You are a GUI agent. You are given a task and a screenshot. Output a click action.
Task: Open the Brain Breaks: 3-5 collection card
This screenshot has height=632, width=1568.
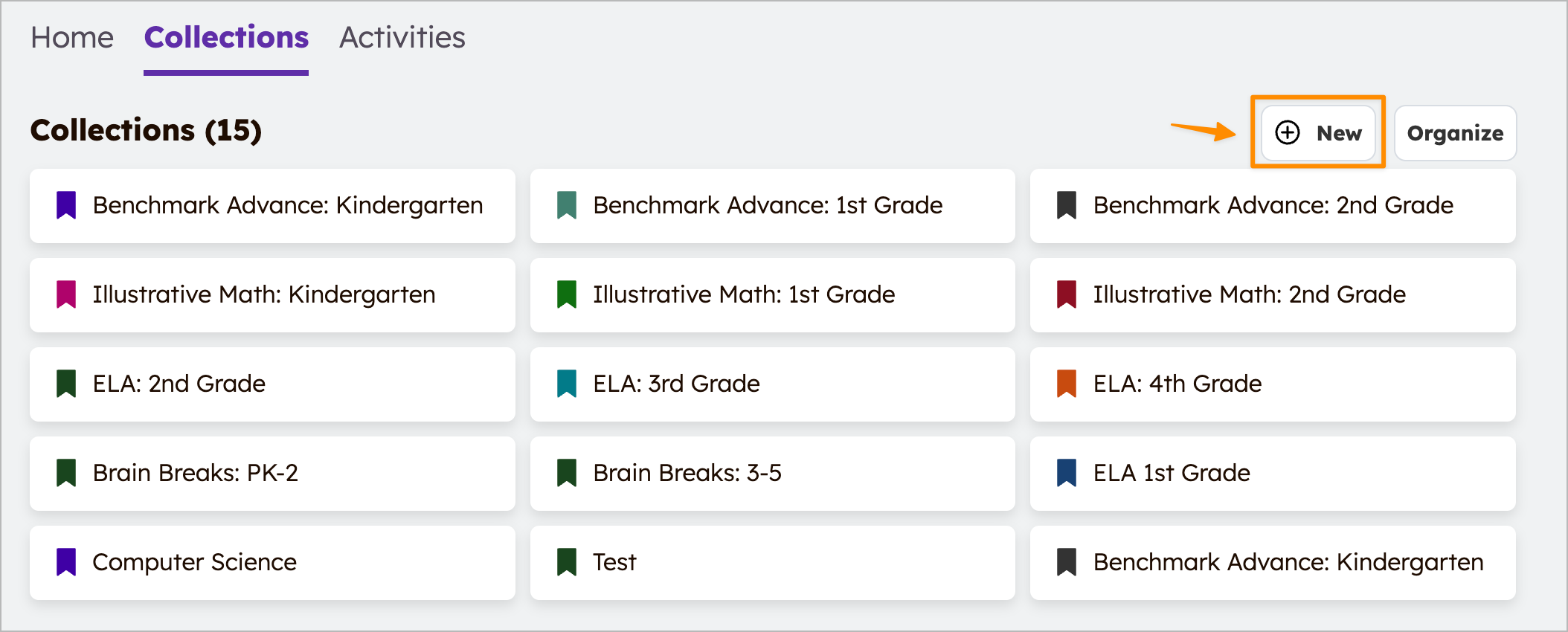click(772, 473)
